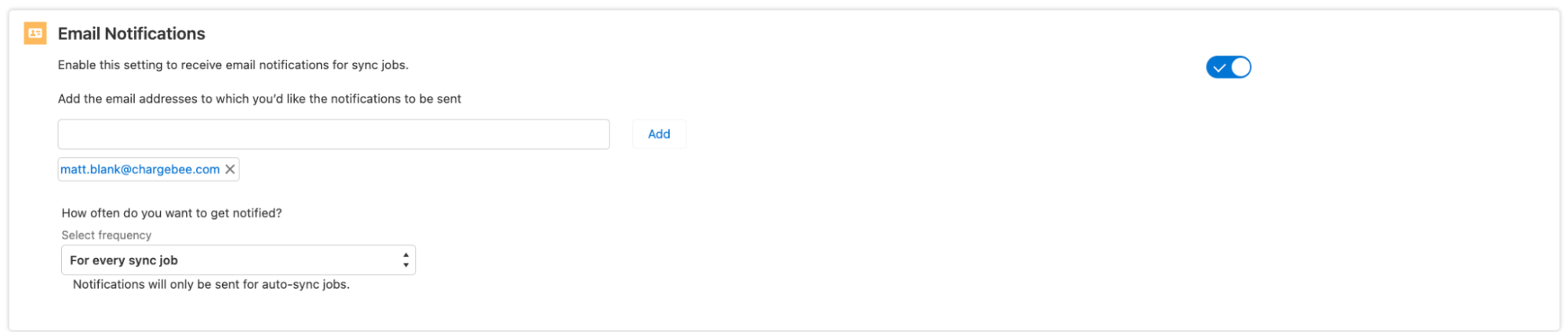1568x332 pixels.
Task: Click the matt.blank@chargebee.com email chip
Action: (x=140, y=170)
